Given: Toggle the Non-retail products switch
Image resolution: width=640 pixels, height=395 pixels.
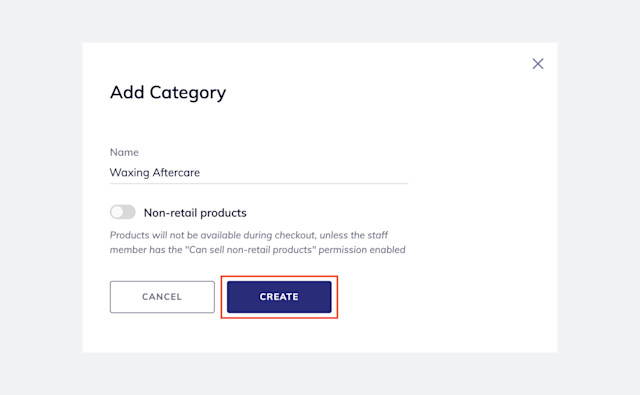Looking at the screenshot, I should coord(122,212).
